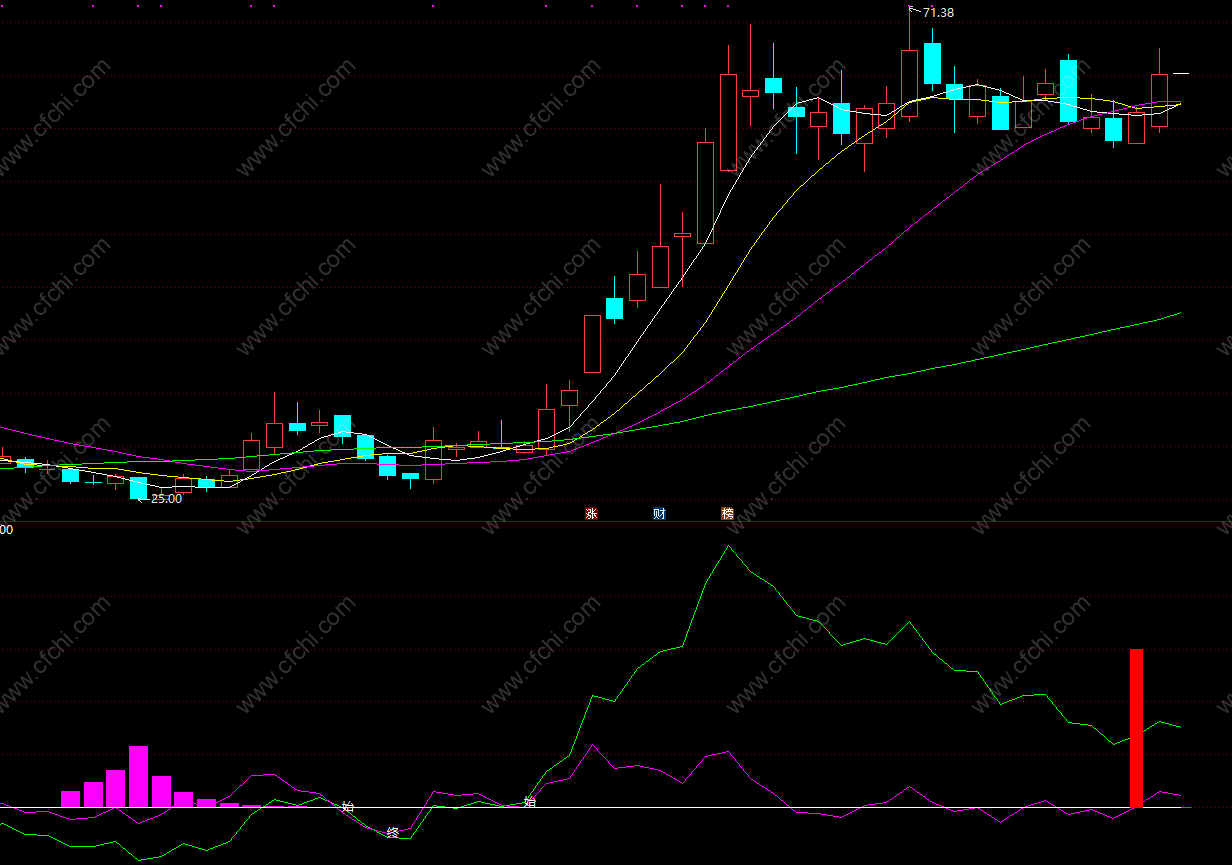Screen dimensions: 1232x865
Task: Click the tallest magenta histogram bar
Action: click(138, 776)
